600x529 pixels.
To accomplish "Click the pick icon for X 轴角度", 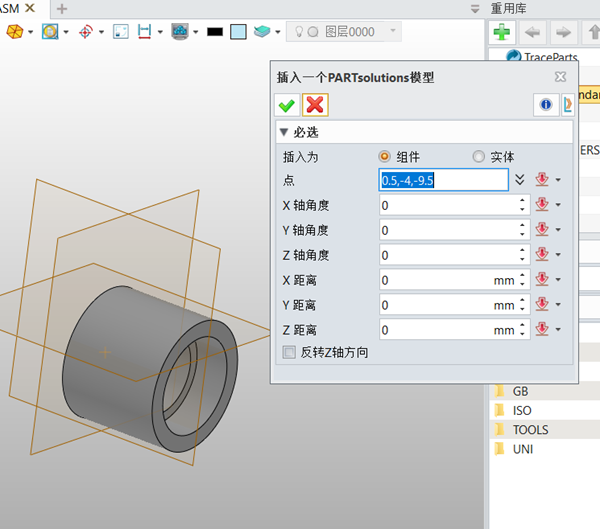I will [x=542, y=204].
